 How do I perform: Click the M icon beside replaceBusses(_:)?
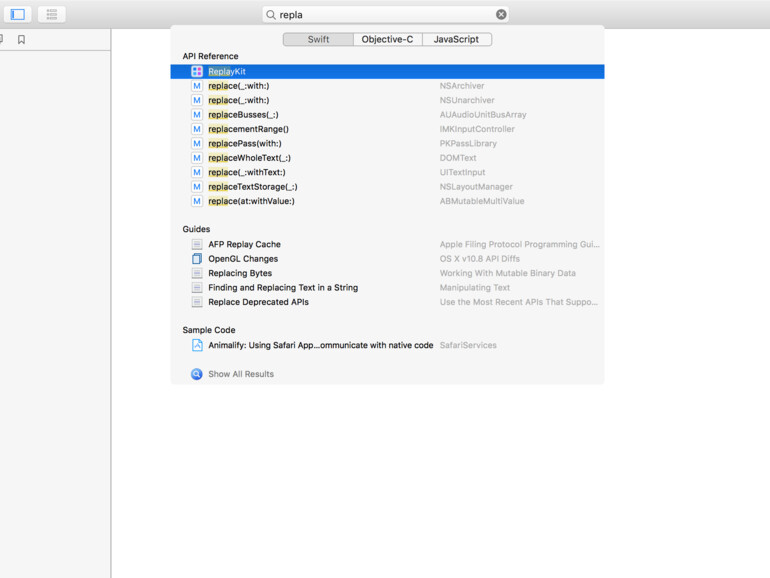(197, 115)
